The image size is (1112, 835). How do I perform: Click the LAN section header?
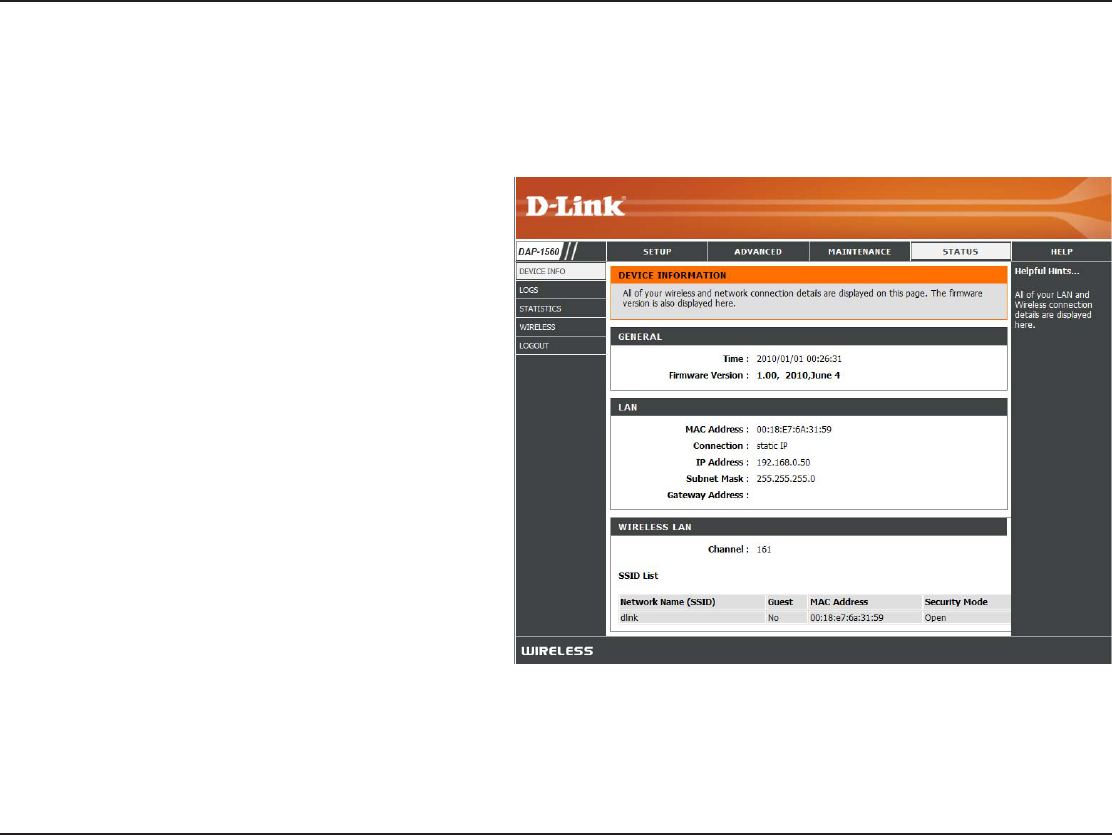(x=808, y=407)
